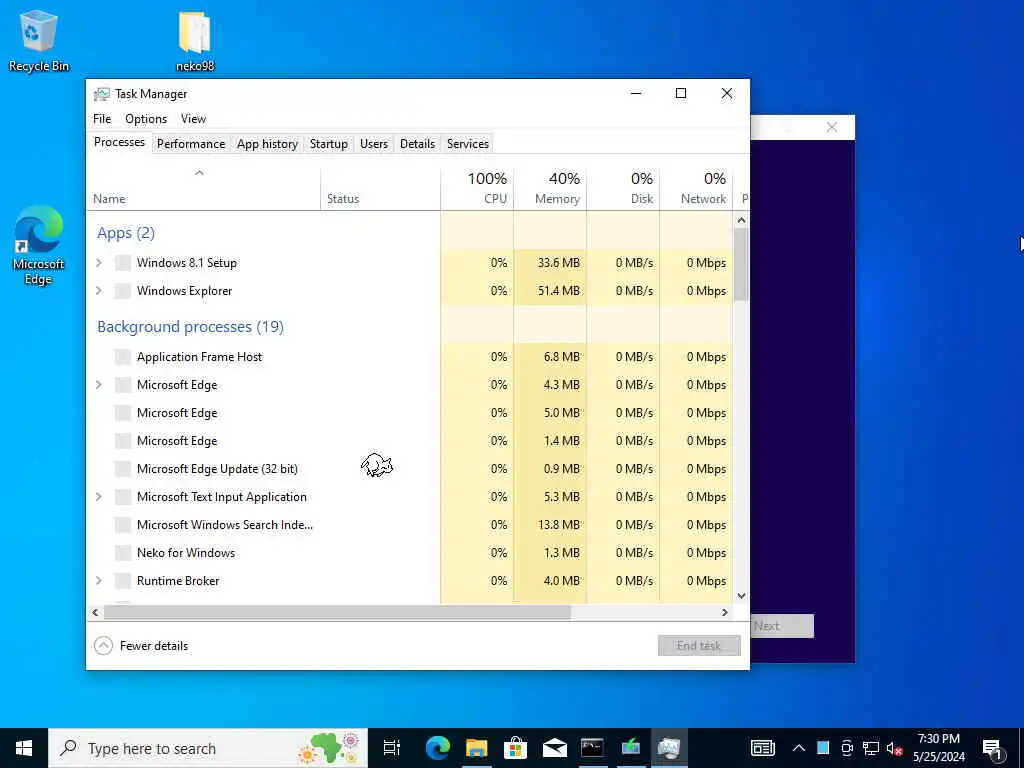Open the File menu
Image resolution: width=1024 pixels, height=768 pixels.
[102, 119]
